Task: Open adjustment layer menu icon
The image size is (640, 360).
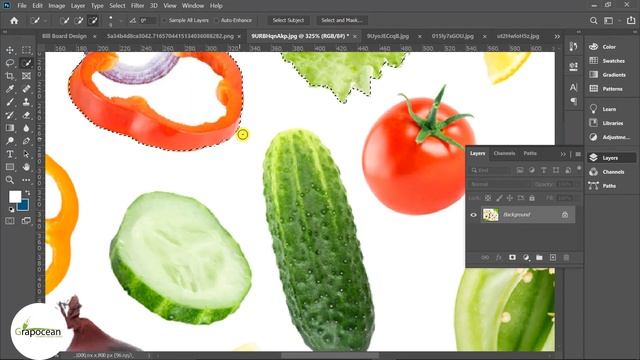Action: (x=526, y=258)
